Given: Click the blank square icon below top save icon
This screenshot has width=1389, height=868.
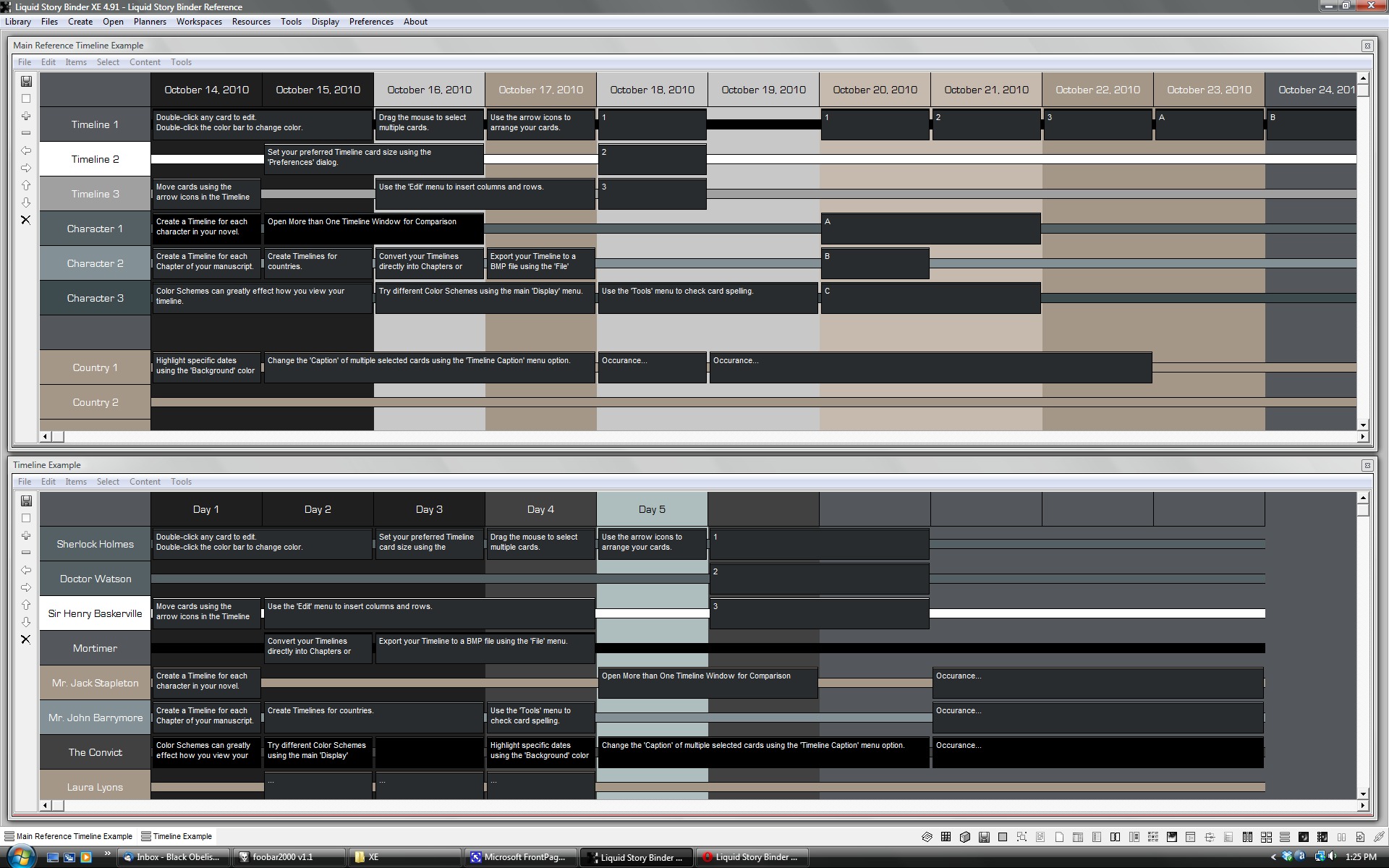Looking at the screenshot, I should [x=26, y=98].
